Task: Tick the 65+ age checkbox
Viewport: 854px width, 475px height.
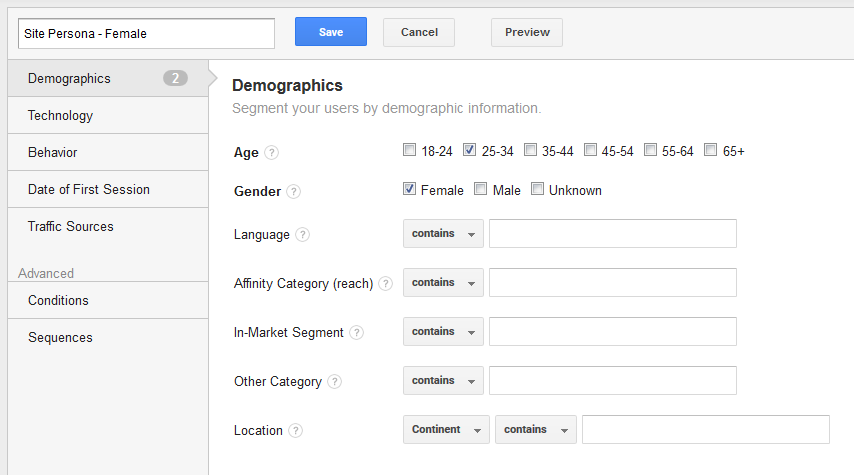Action: click(711, 150)
